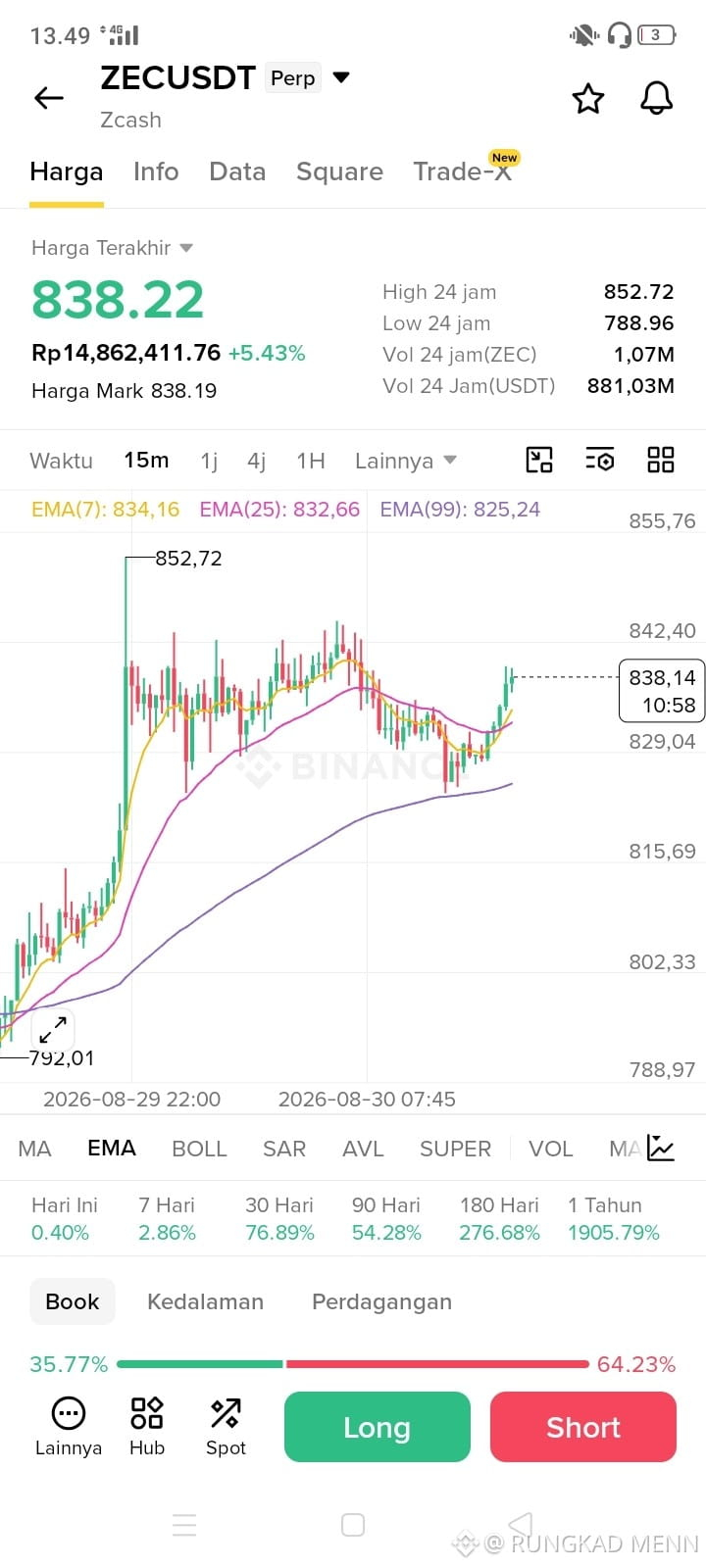Tap the EMA(99) legend value

pos(460,510)
